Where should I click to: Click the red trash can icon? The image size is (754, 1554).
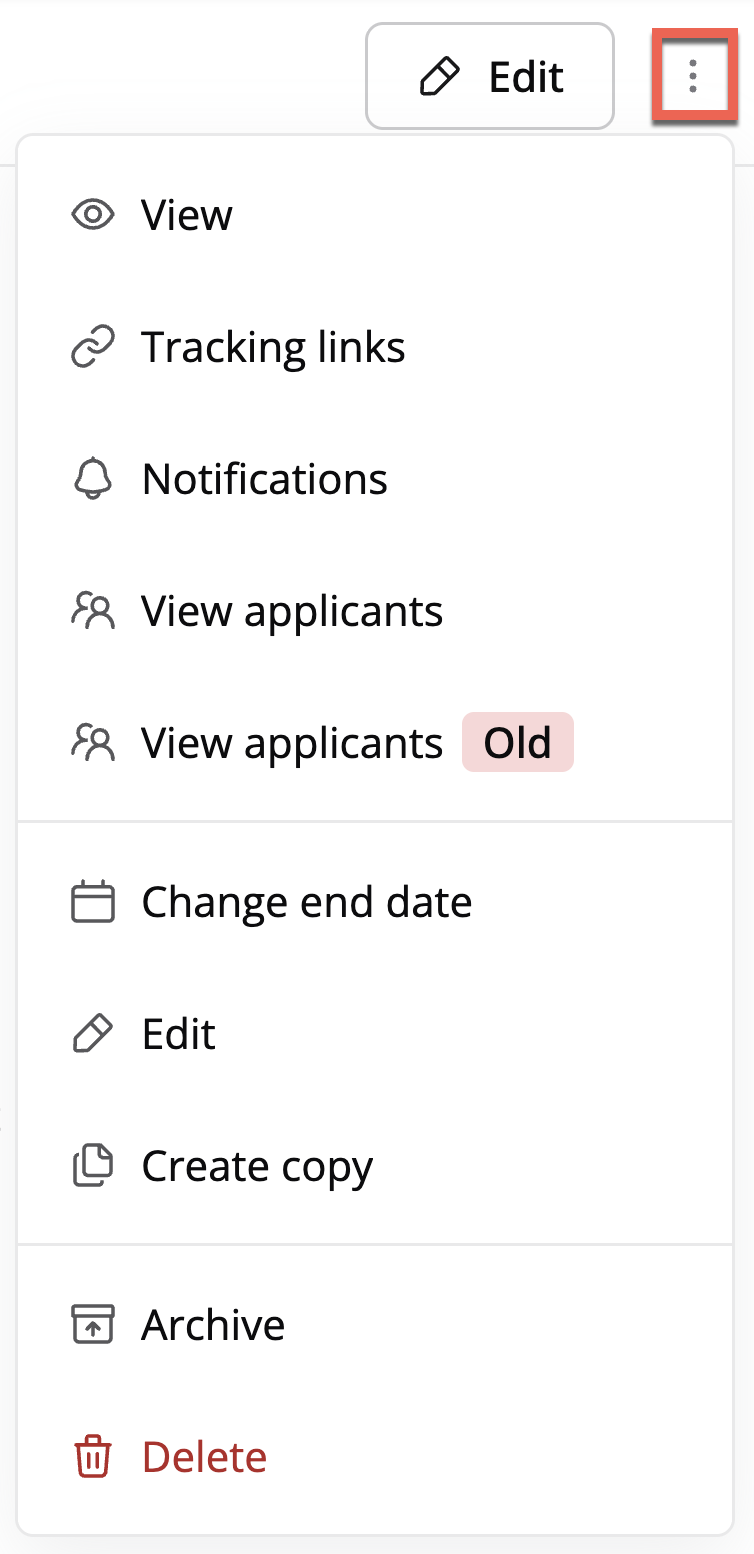point(93,1457)
